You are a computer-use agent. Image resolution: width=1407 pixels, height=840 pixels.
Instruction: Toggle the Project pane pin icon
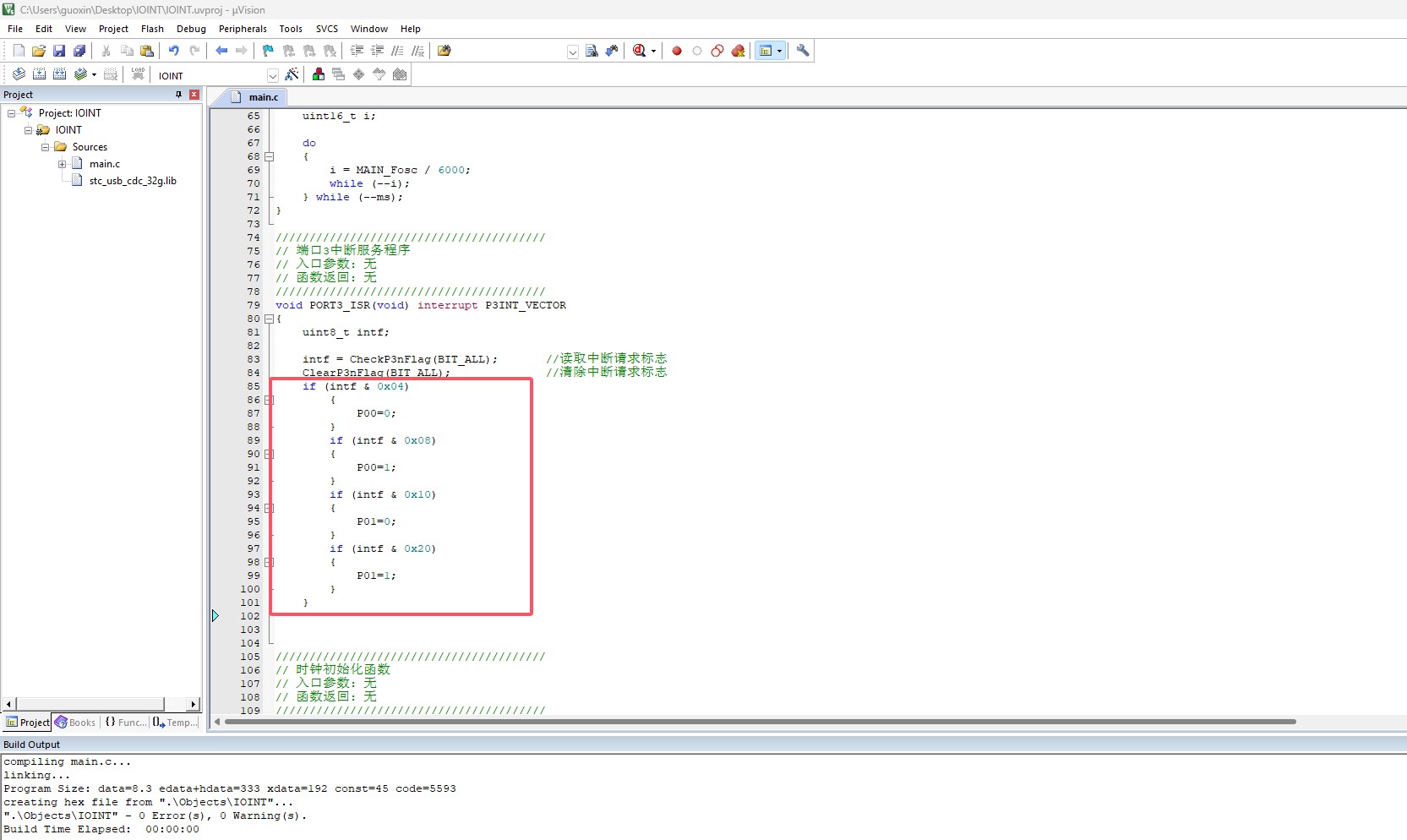click(179, 95)
